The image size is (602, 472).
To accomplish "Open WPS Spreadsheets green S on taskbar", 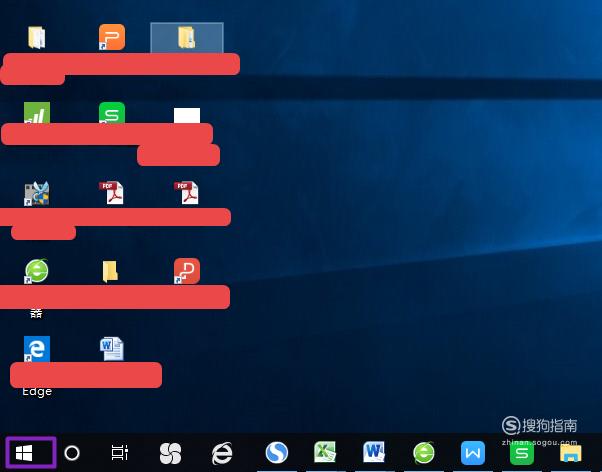I will coord(522,453).
